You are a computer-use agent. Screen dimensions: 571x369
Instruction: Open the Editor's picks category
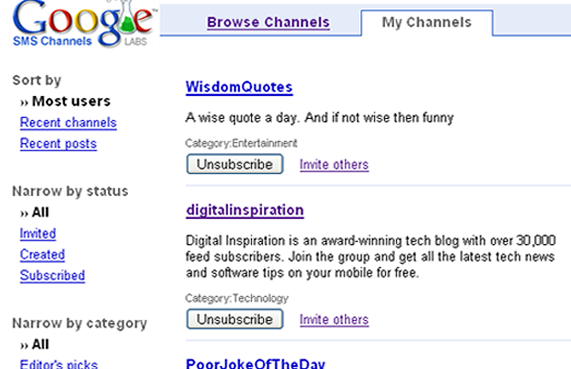tap(59, 364)
